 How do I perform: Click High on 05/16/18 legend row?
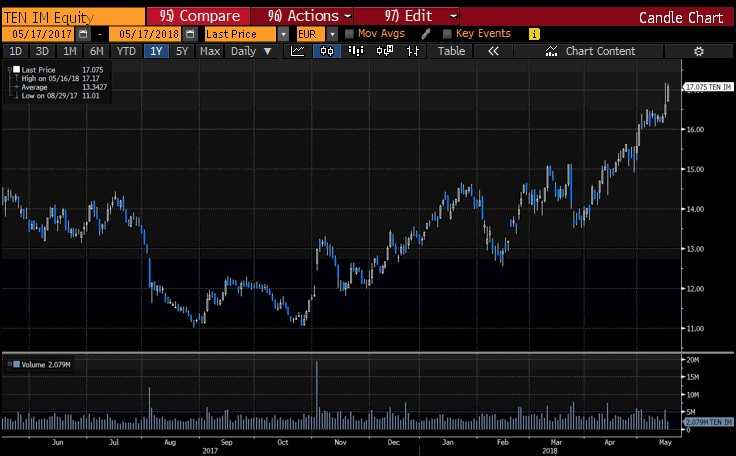[60, 78]
